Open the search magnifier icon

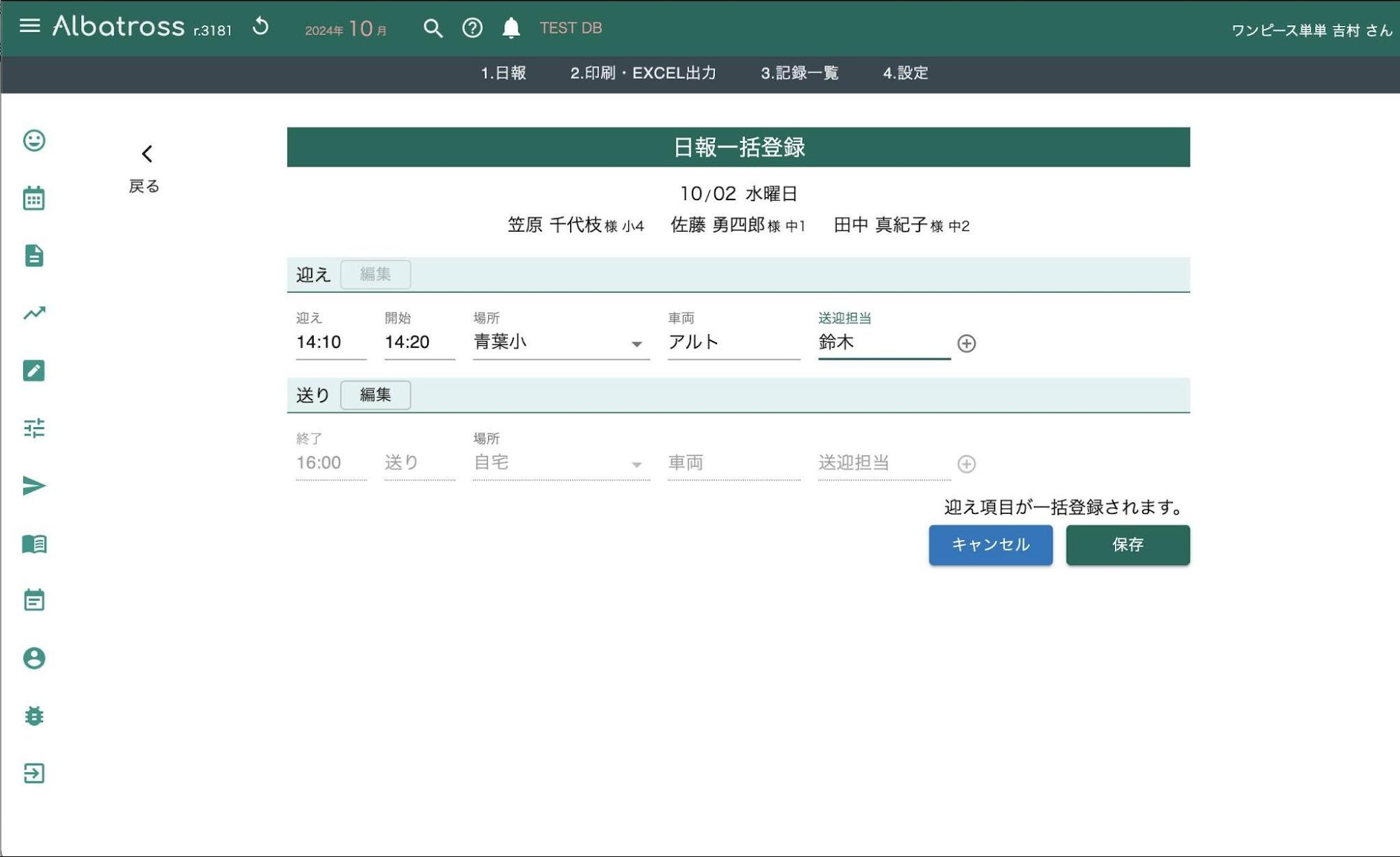click(x=433, y=28)
